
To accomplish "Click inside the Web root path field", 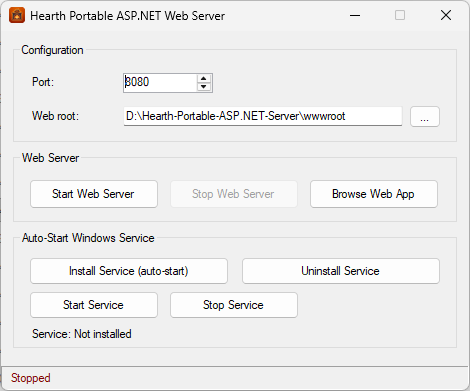I will (263, 116).
